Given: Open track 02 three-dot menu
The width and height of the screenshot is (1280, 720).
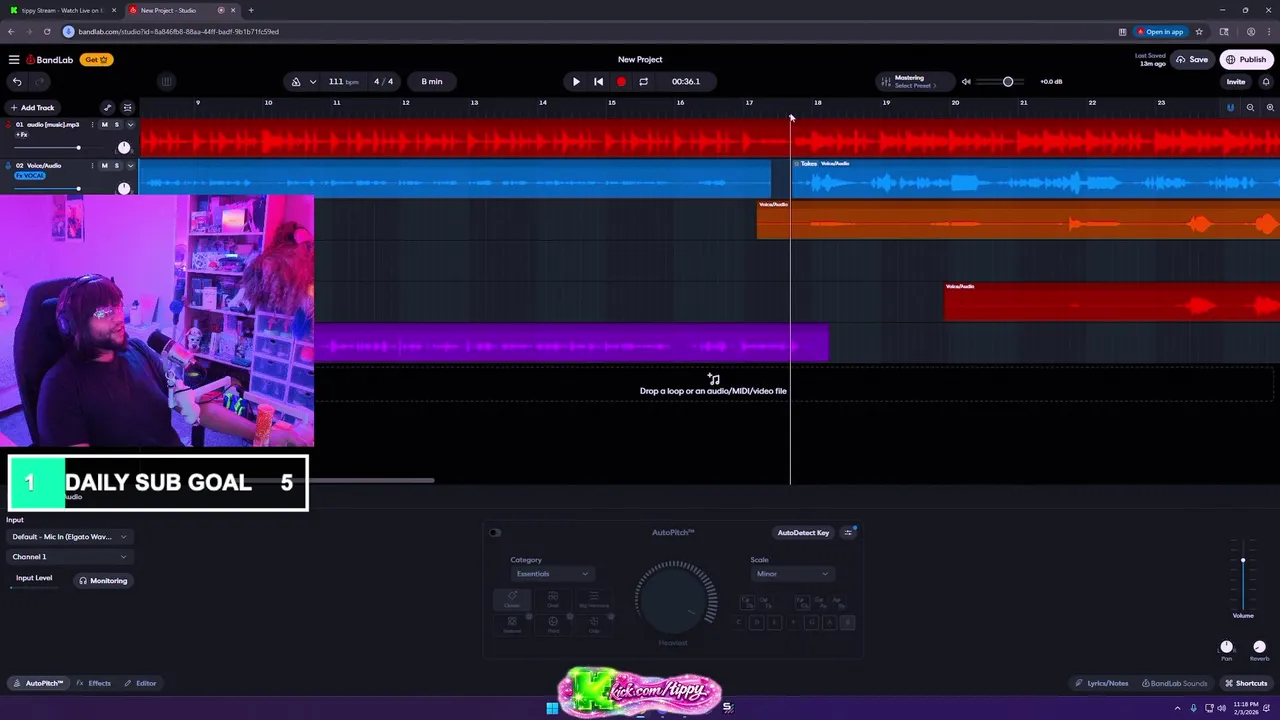Looking at the screenshot, I should point(93,165).
